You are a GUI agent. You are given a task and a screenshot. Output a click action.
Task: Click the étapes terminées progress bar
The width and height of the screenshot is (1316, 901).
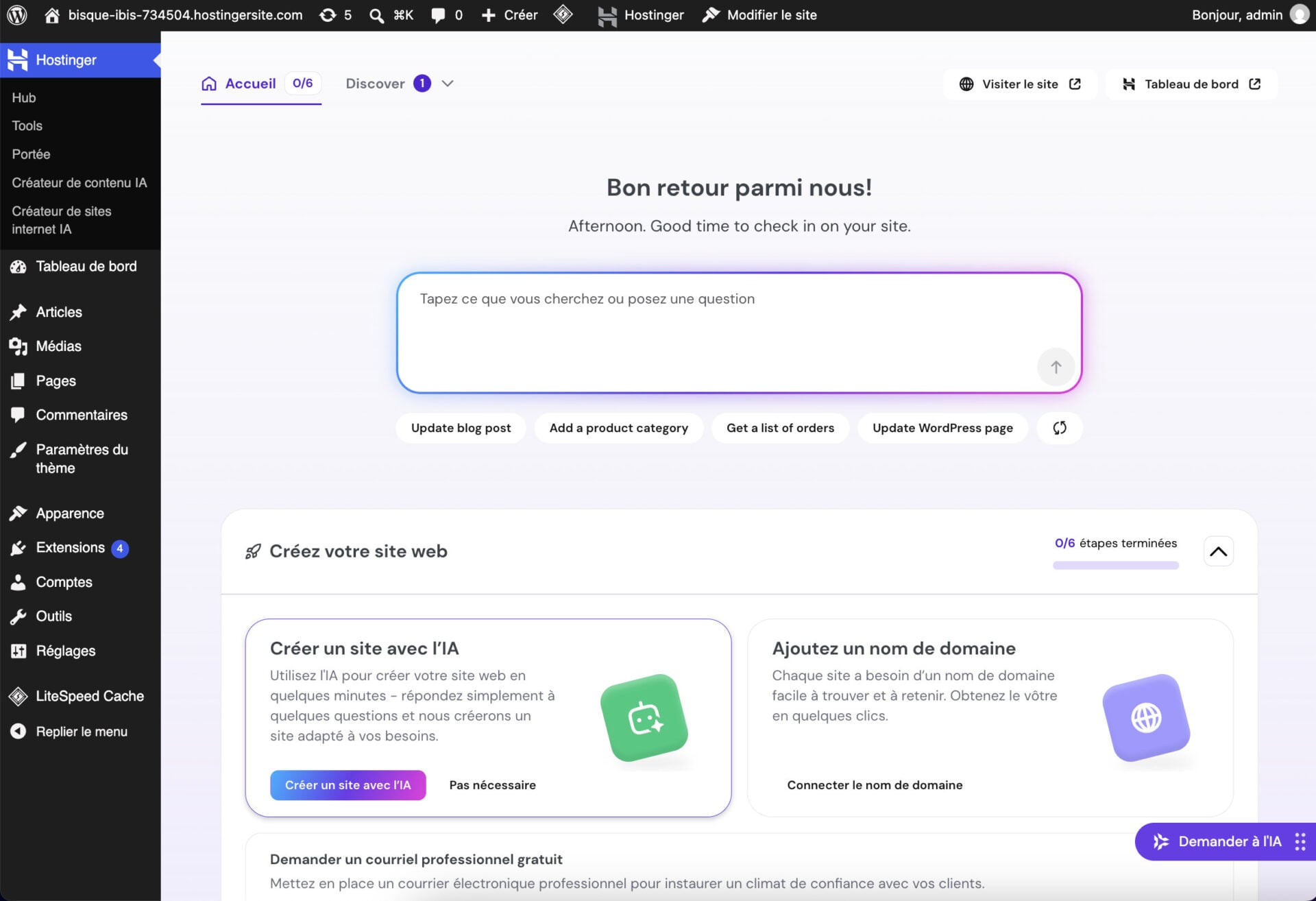(x=1116, y=566)
